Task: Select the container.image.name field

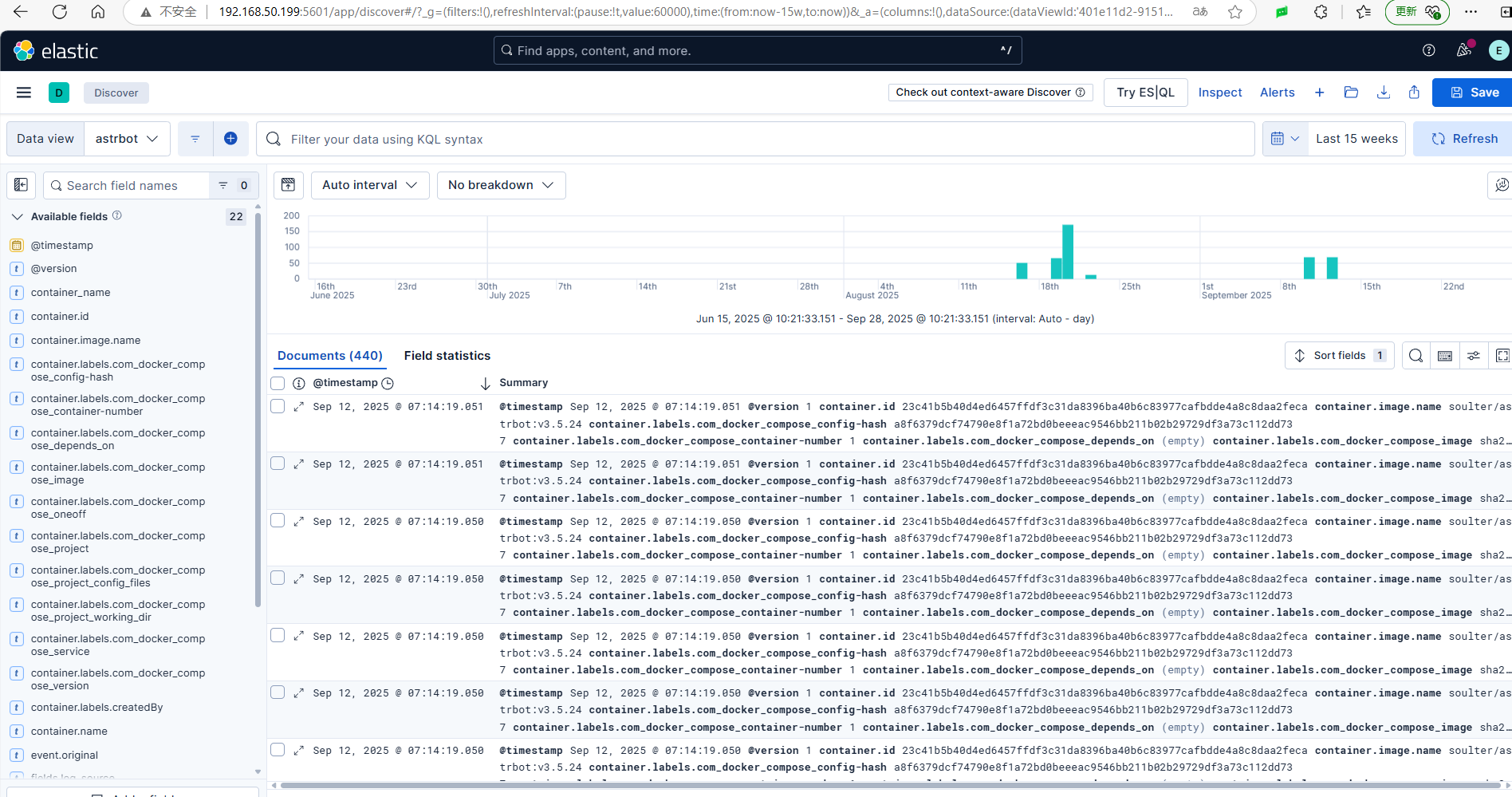Action: click(x=85, y=341)
